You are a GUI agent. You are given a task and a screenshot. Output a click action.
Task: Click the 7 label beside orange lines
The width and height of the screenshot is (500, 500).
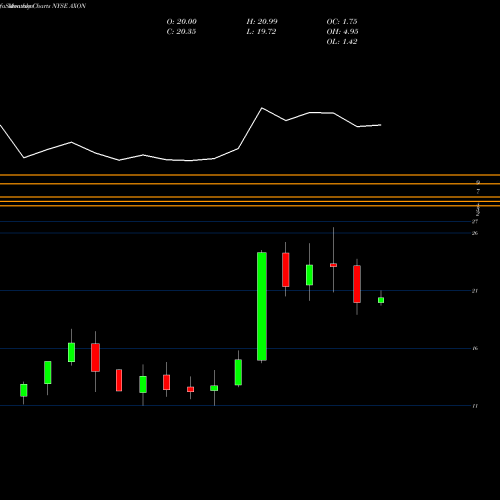[x=478, y=191]
